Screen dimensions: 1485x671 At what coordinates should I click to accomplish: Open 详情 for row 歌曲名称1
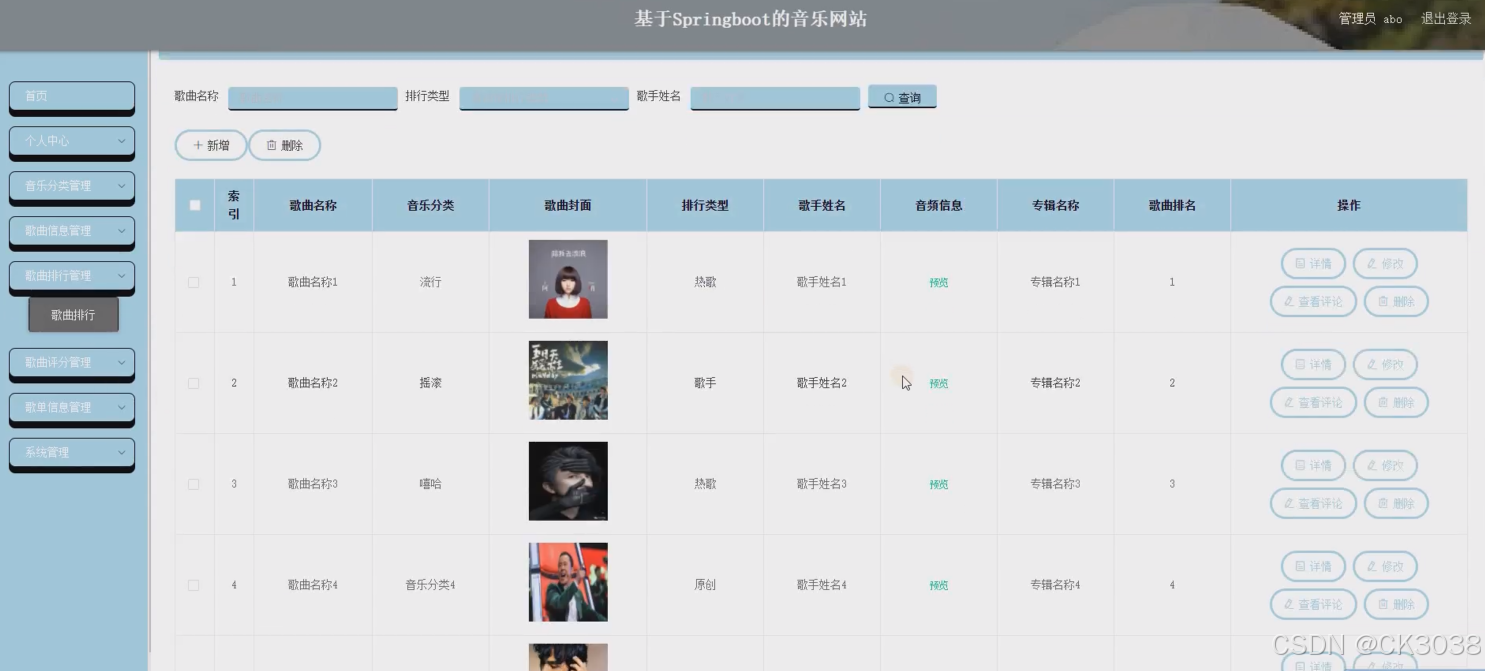point(1313,264)
